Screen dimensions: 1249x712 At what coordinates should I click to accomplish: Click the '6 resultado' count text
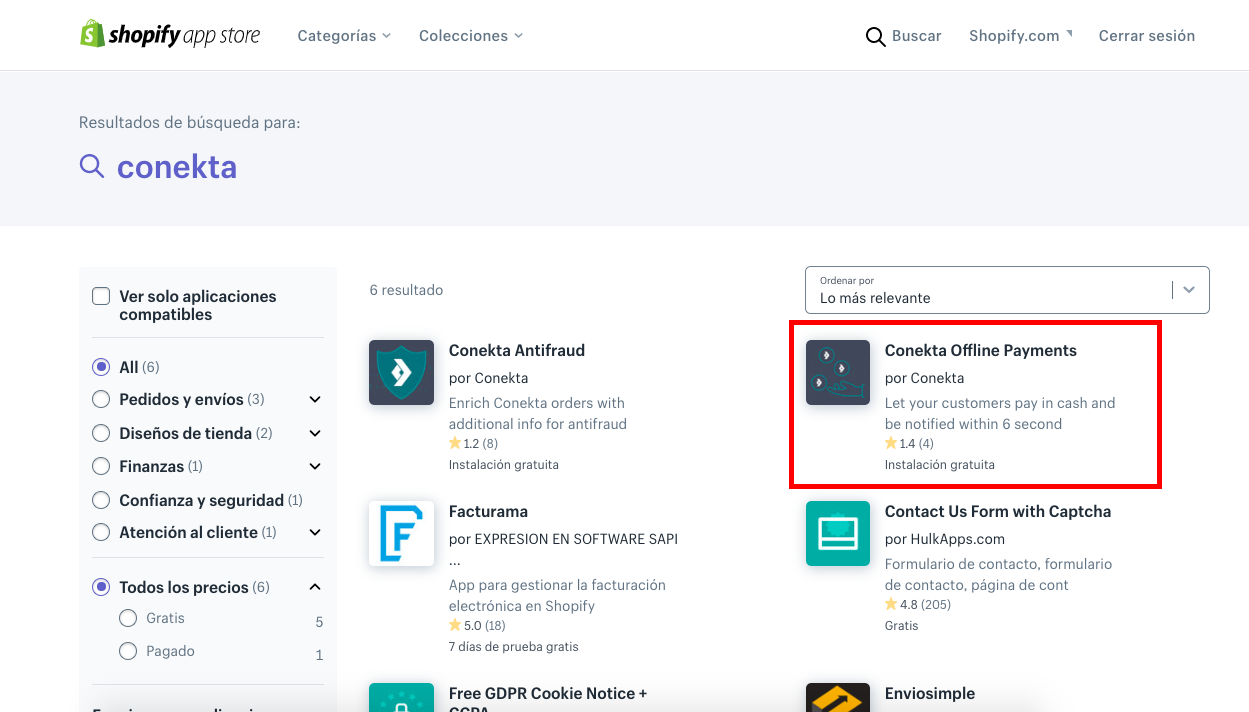click(x=406, y=290)
